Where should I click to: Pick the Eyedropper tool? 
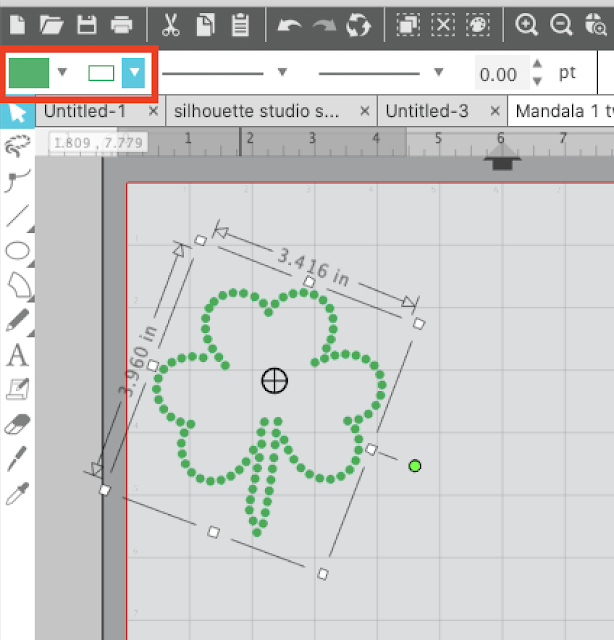click(x=17, y=493)
